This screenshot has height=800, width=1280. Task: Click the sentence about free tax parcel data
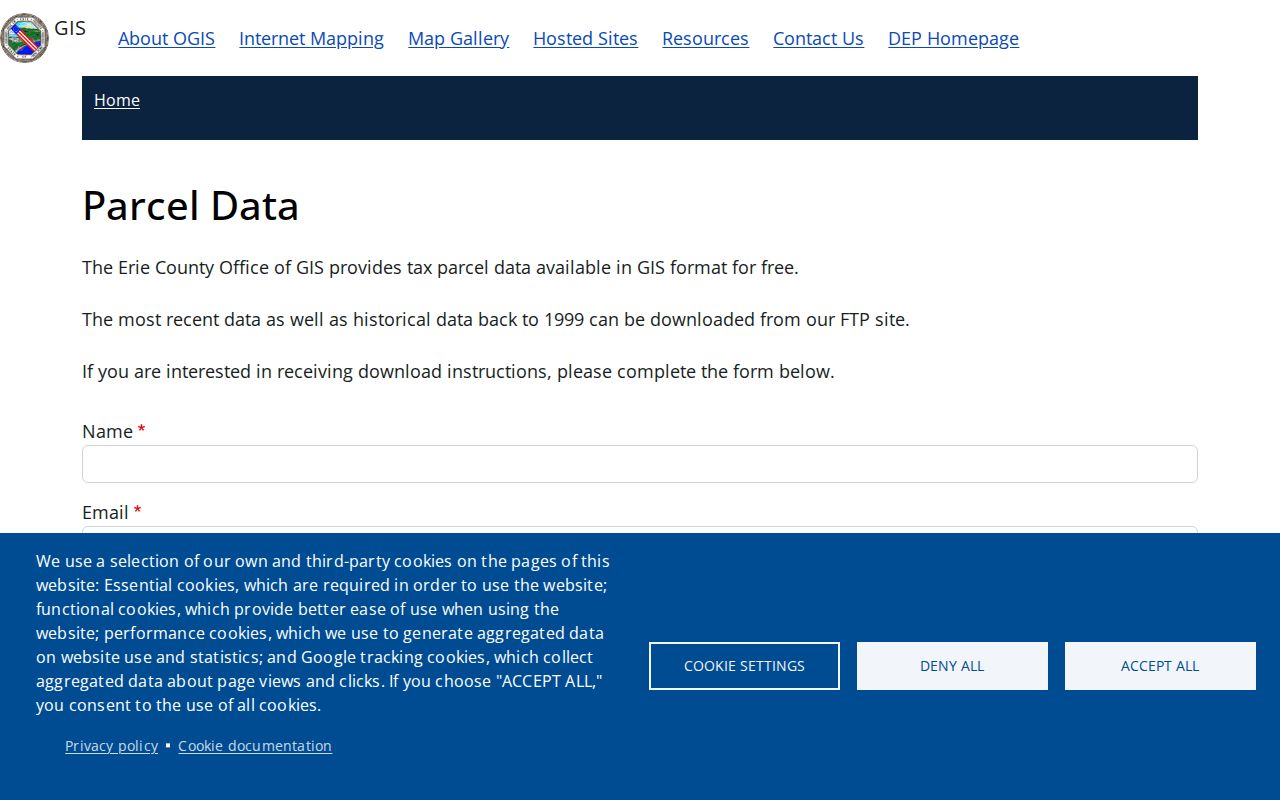click(440, 268)
